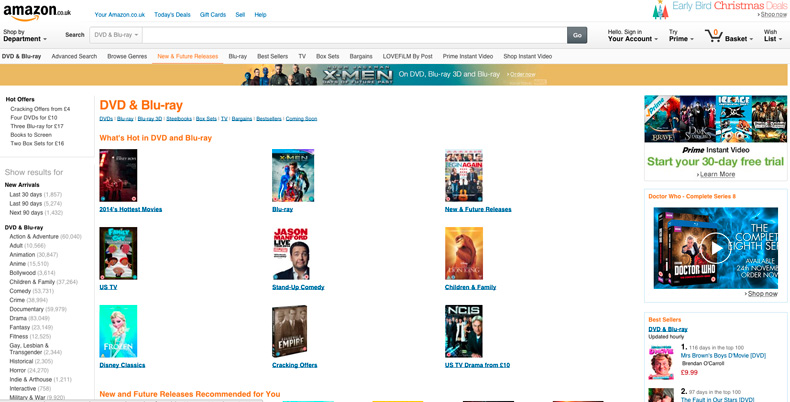Image resolution: width=790 pixels, height=402 pixels.
Task: Click into the search text field
Action: [355, 35]
